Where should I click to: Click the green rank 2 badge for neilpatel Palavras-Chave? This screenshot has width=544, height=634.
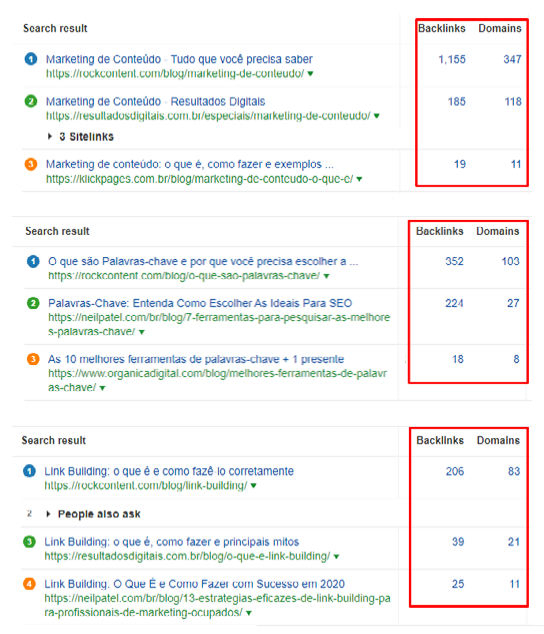[33, 303]
